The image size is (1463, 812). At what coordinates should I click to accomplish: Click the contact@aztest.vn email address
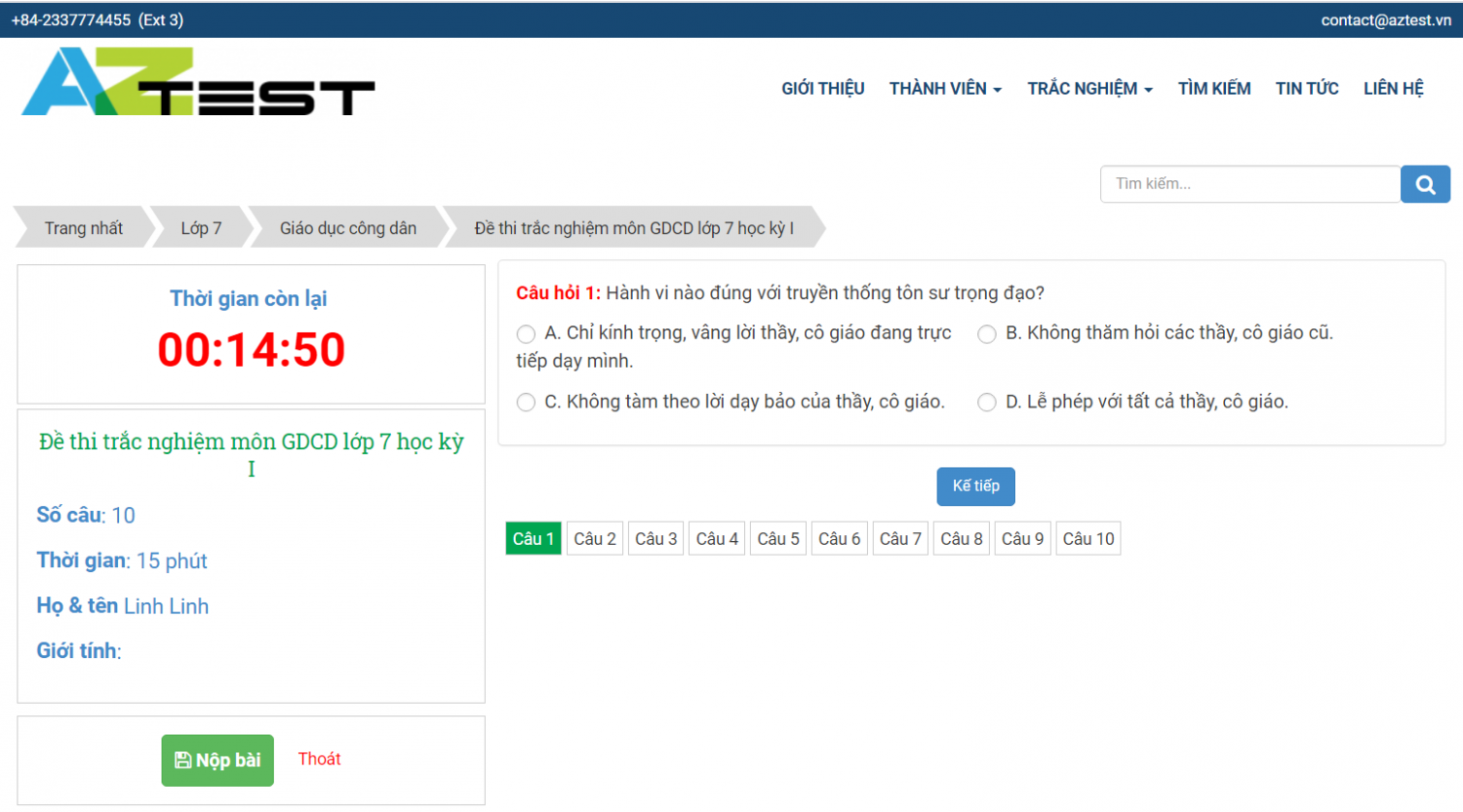(1386, 20)
